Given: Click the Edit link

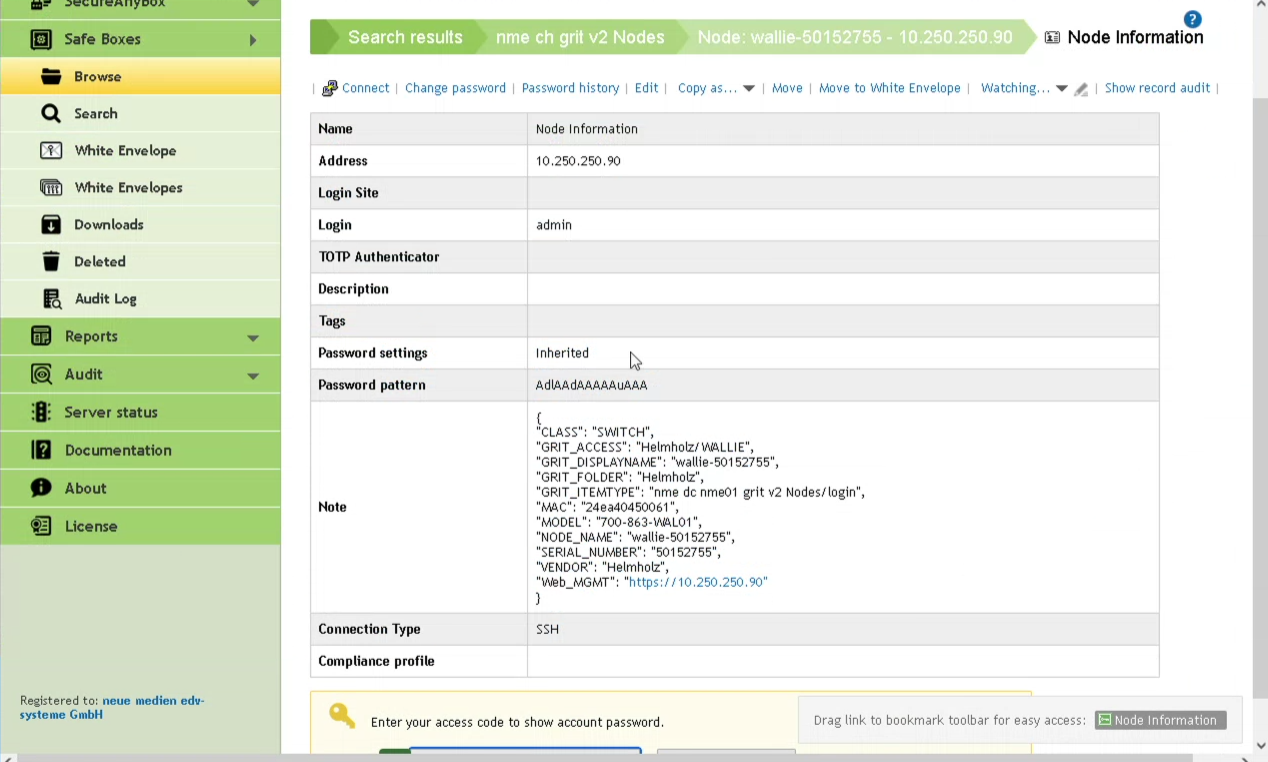Looking at the screenshot, I should [x=646, y=88].
